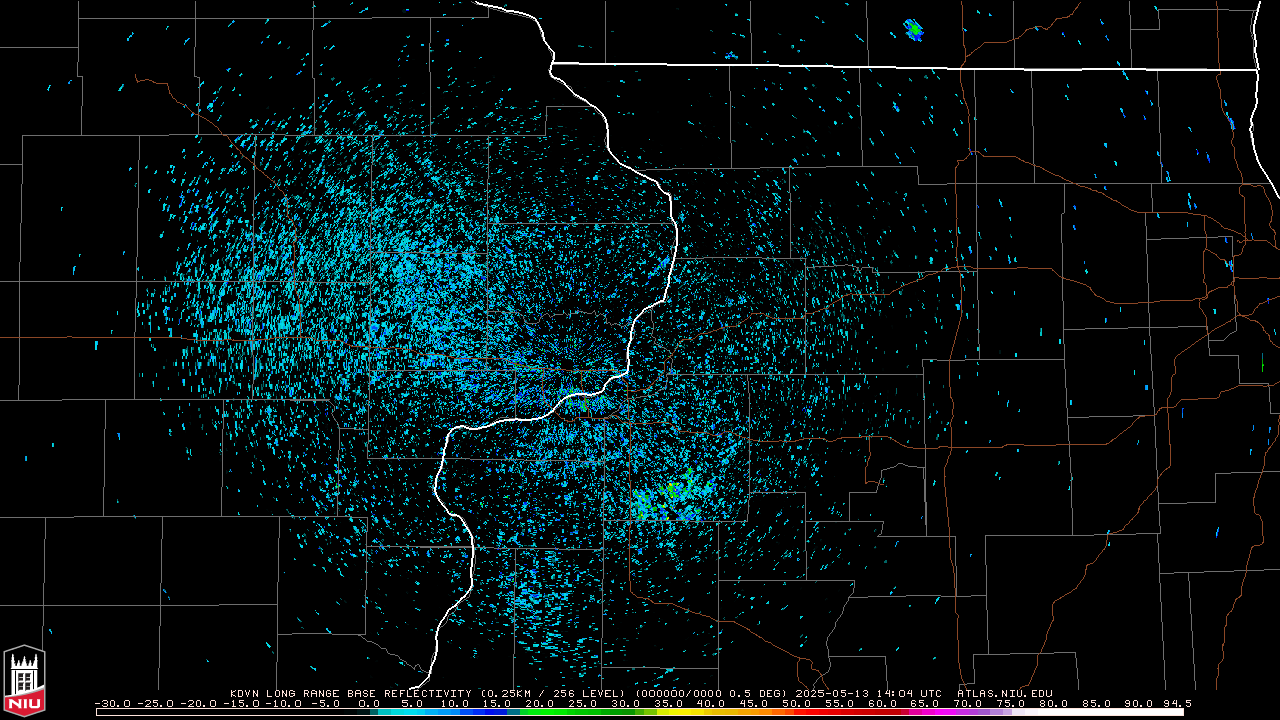Click the 94.5 color scale label
The width and height of the screenshot is (1280, 720).
[1177, 703]
